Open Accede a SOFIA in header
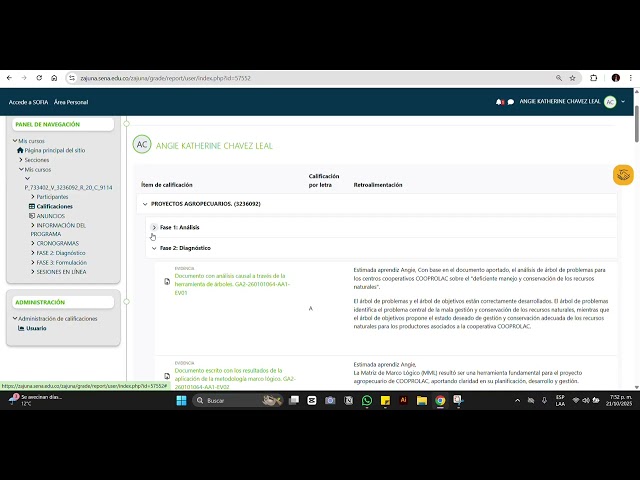640x480 pixels. coord(29,102)
